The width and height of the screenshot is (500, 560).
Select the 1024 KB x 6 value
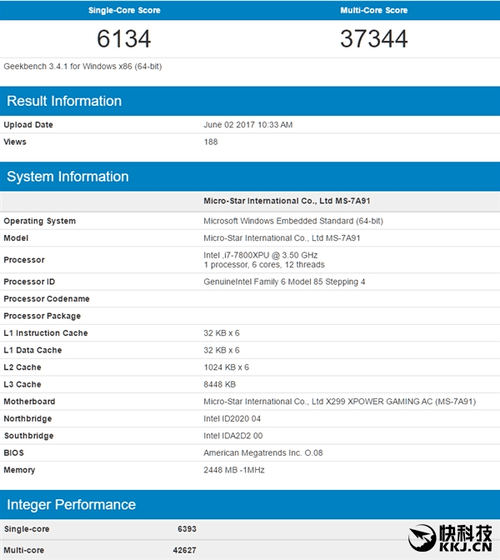[x=226, y=368]
